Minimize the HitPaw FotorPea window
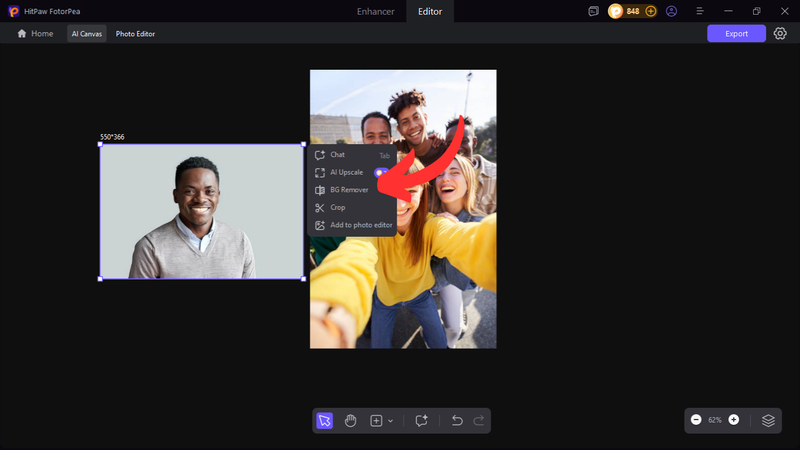This screenshot has height=450, width=800. click(728, 11)
